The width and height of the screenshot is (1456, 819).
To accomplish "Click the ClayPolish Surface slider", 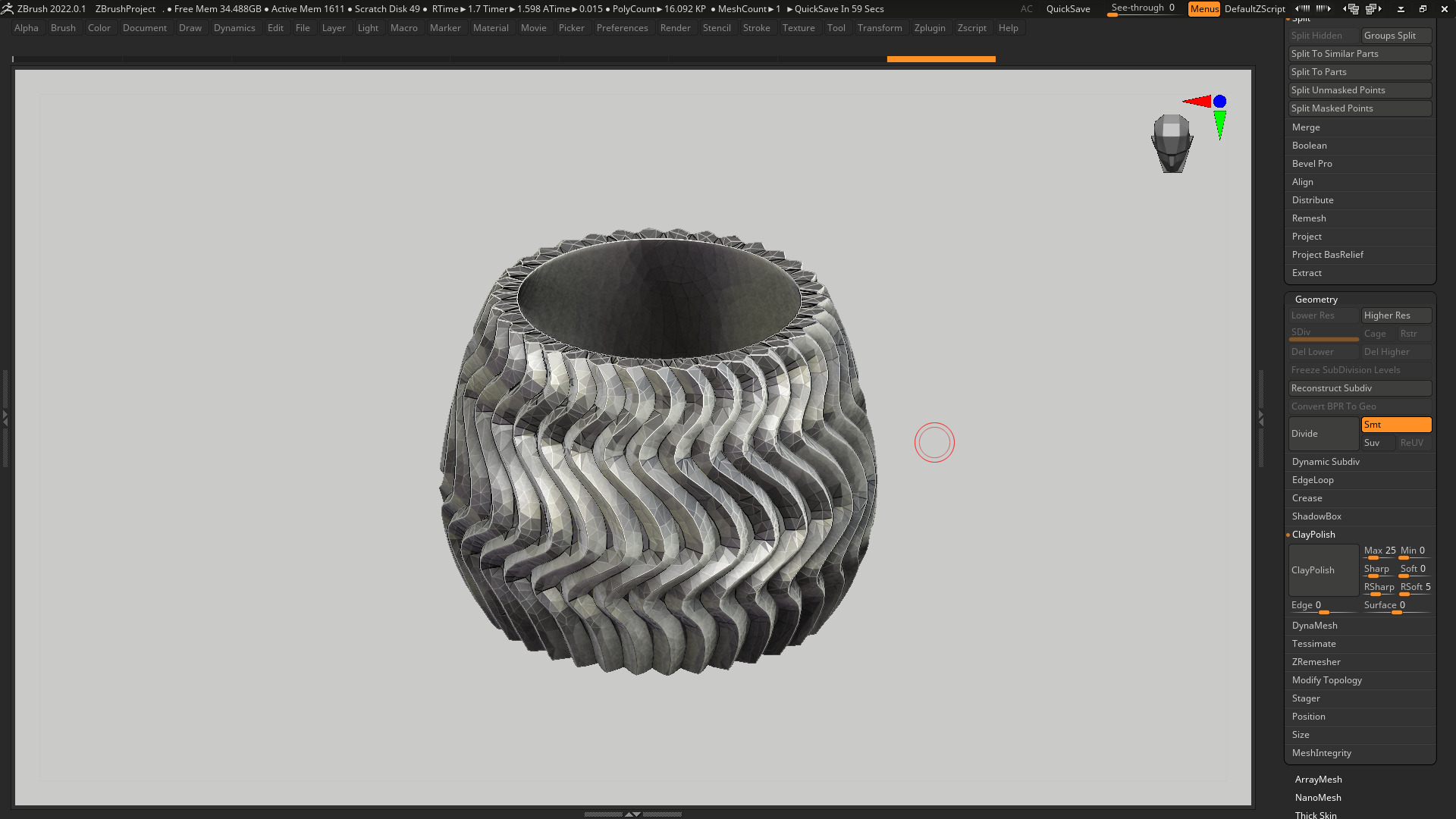I will [1396, 606].
